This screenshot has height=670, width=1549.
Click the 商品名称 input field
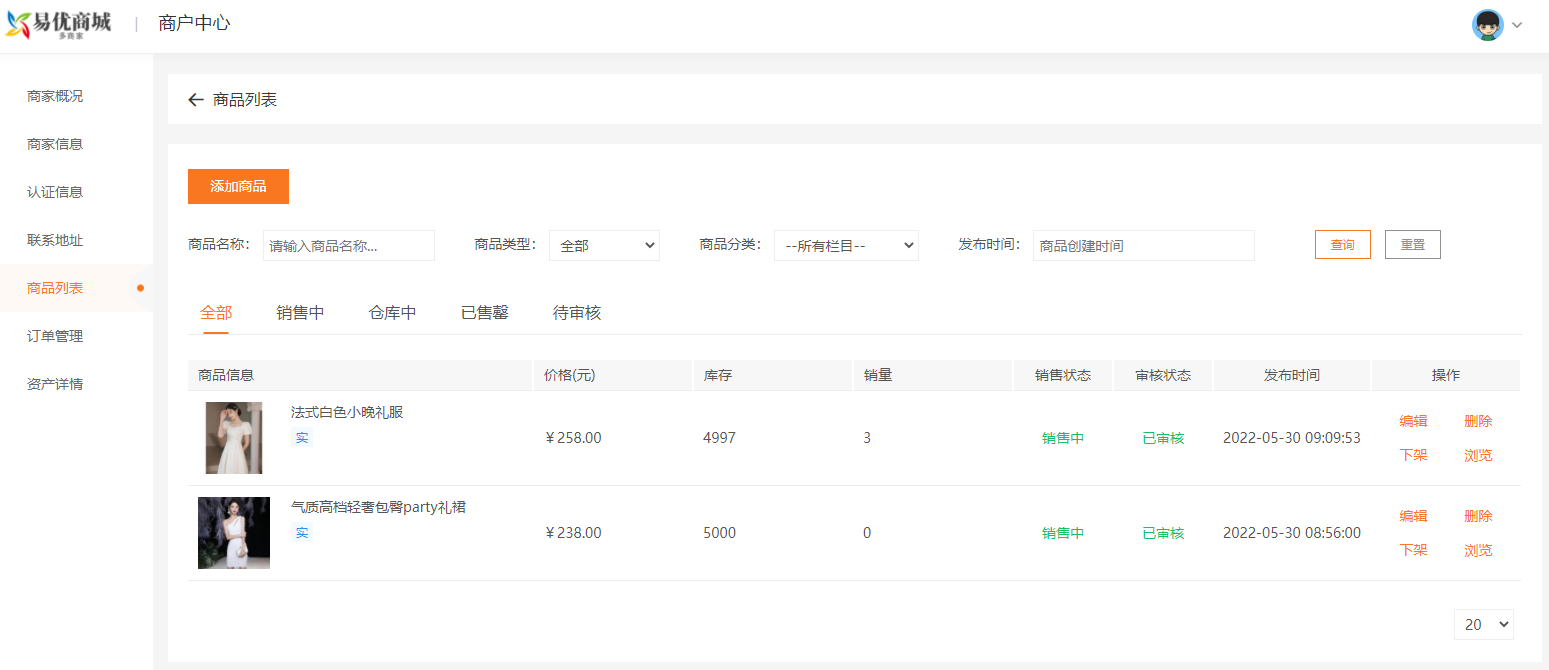[349, 245]
